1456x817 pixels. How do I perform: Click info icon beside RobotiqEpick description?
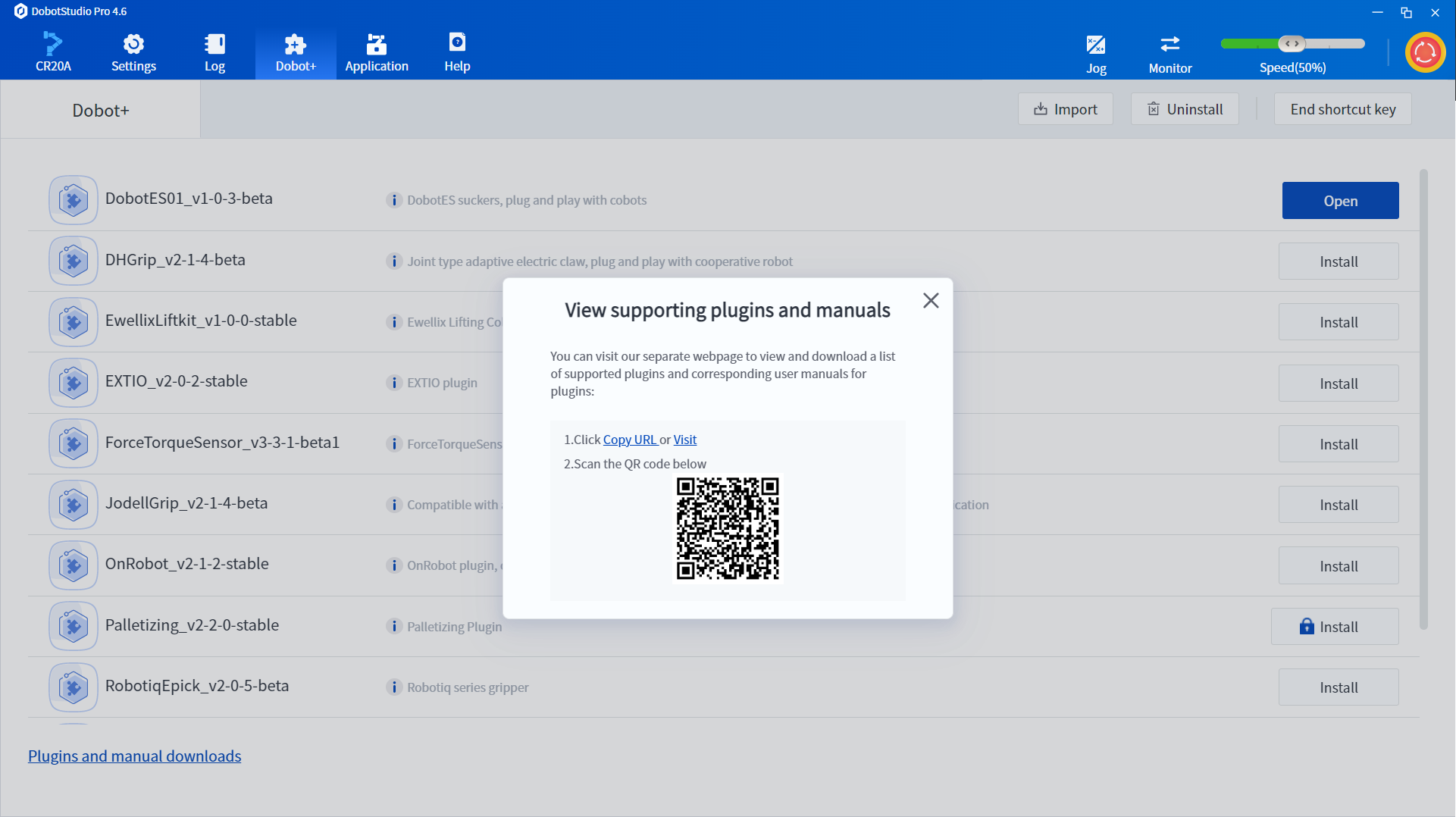(394, 687)
